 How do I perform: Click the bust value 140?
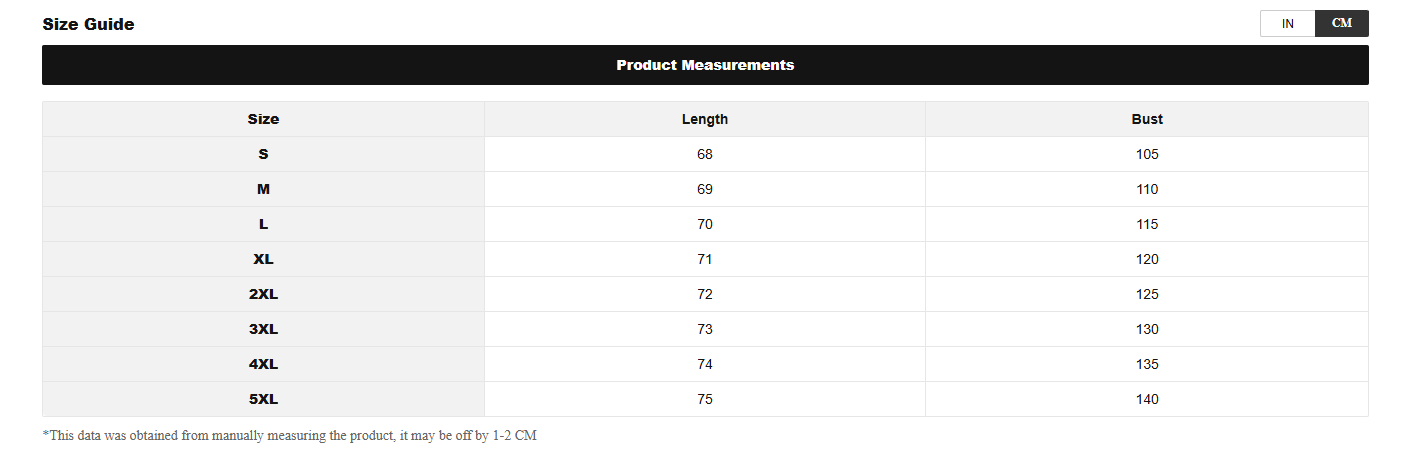[x=1147, y=399]
